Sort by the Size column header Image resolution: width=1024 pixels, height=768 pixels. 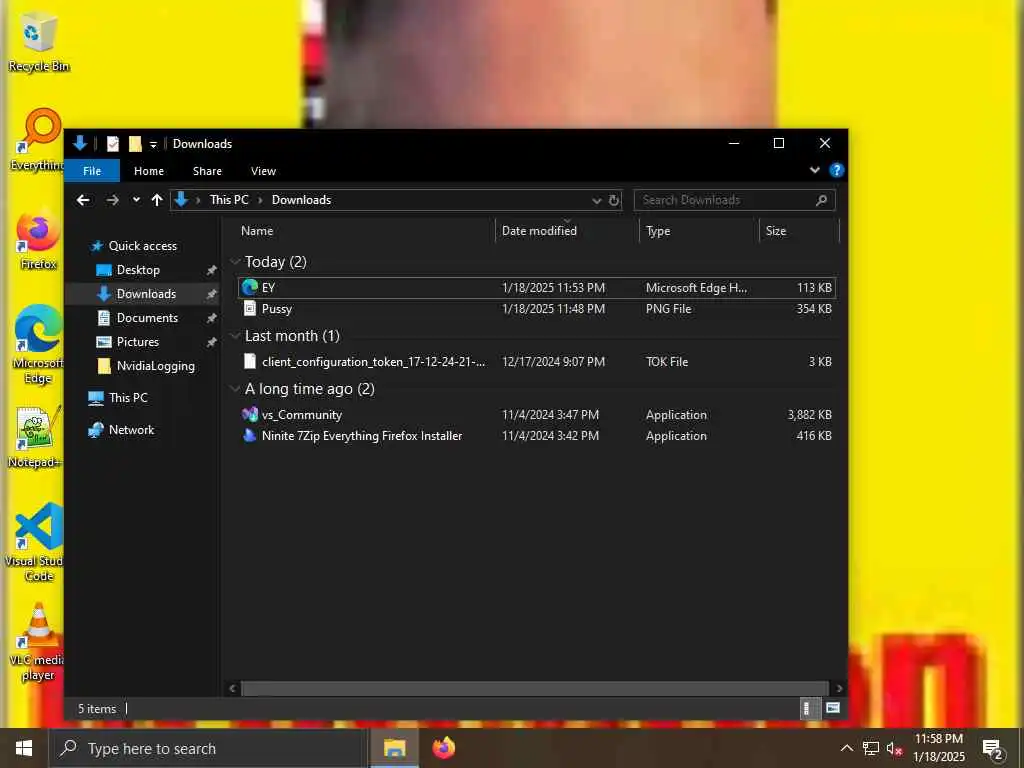(799, 231)
